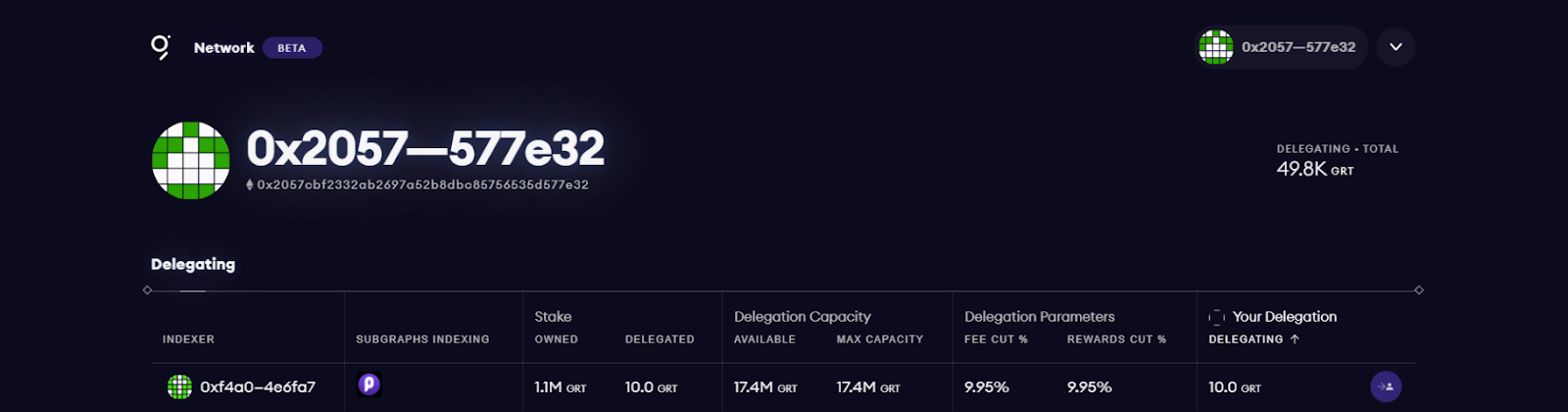Click The Graph logo icon

(x=161, y=47)
